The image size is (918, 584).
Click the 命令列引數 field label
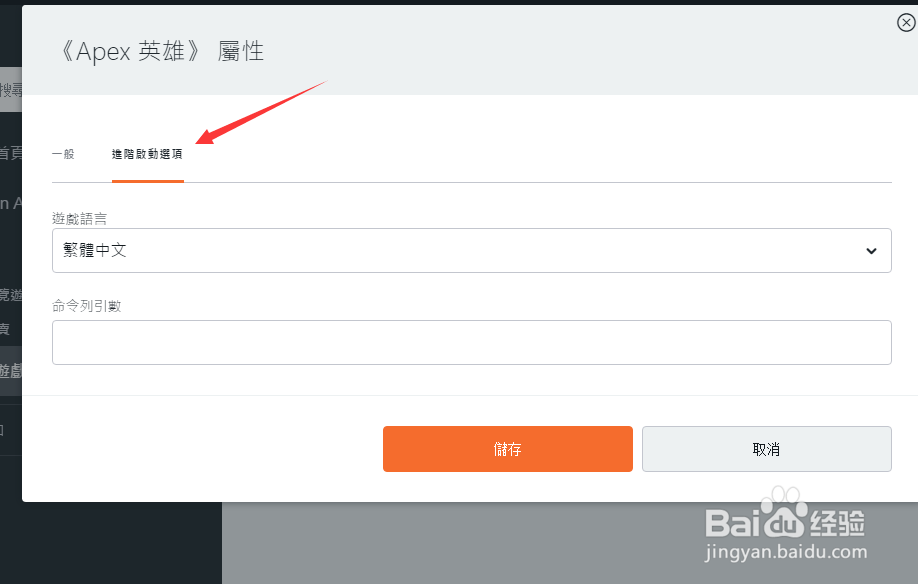pos(87,305)
